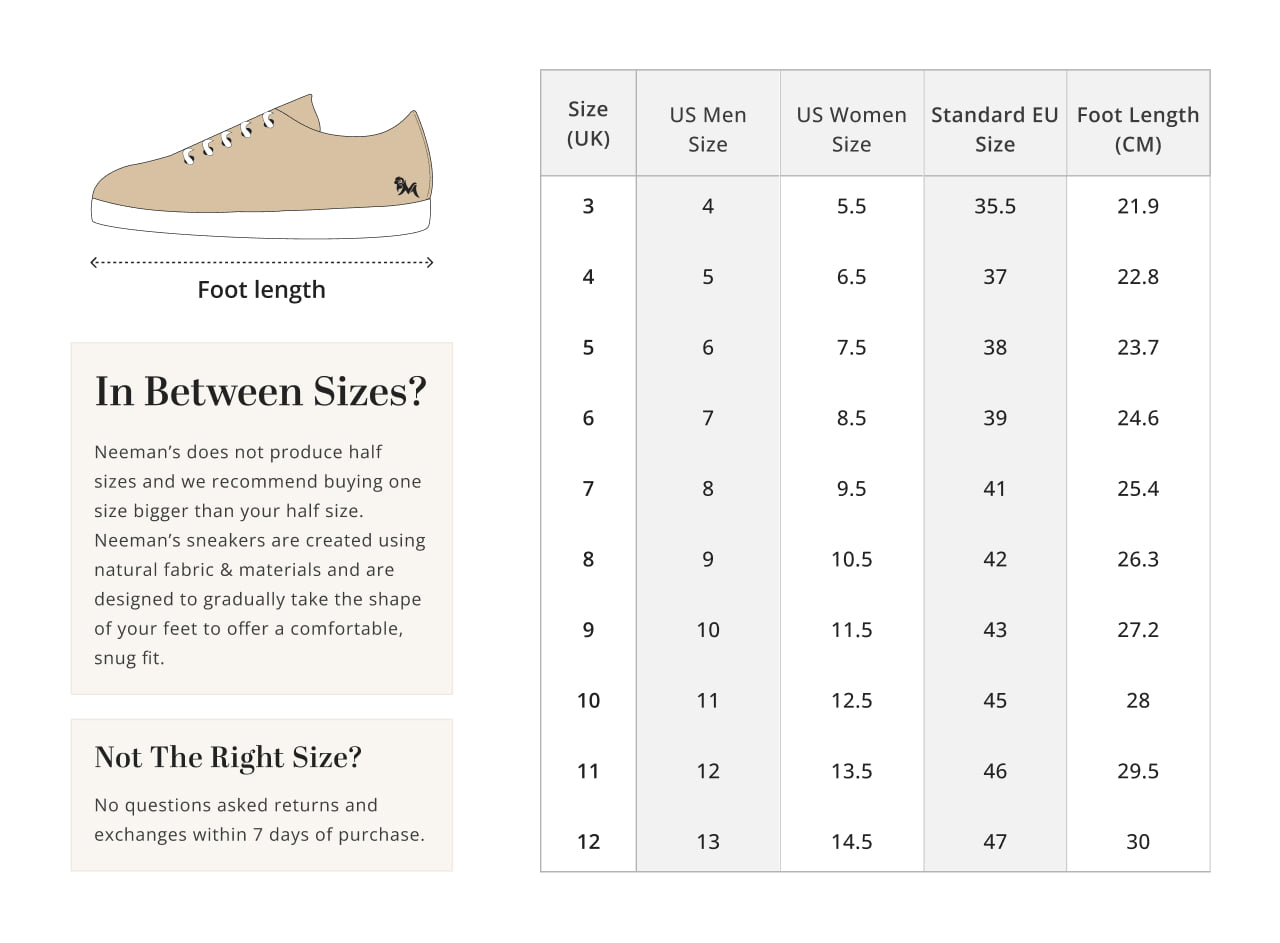Click the returns and exchanges policy text
1280x943 pixels.
pyautogui.click(x=259, y=820)
